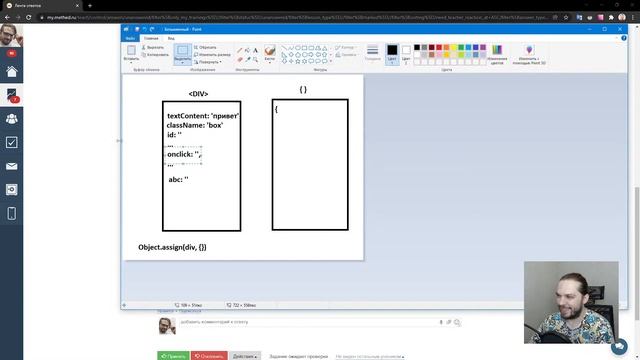Click the onclick text on canvas
Image resolution: width=640 pixels, height=360 pixels.
[184, 154]
